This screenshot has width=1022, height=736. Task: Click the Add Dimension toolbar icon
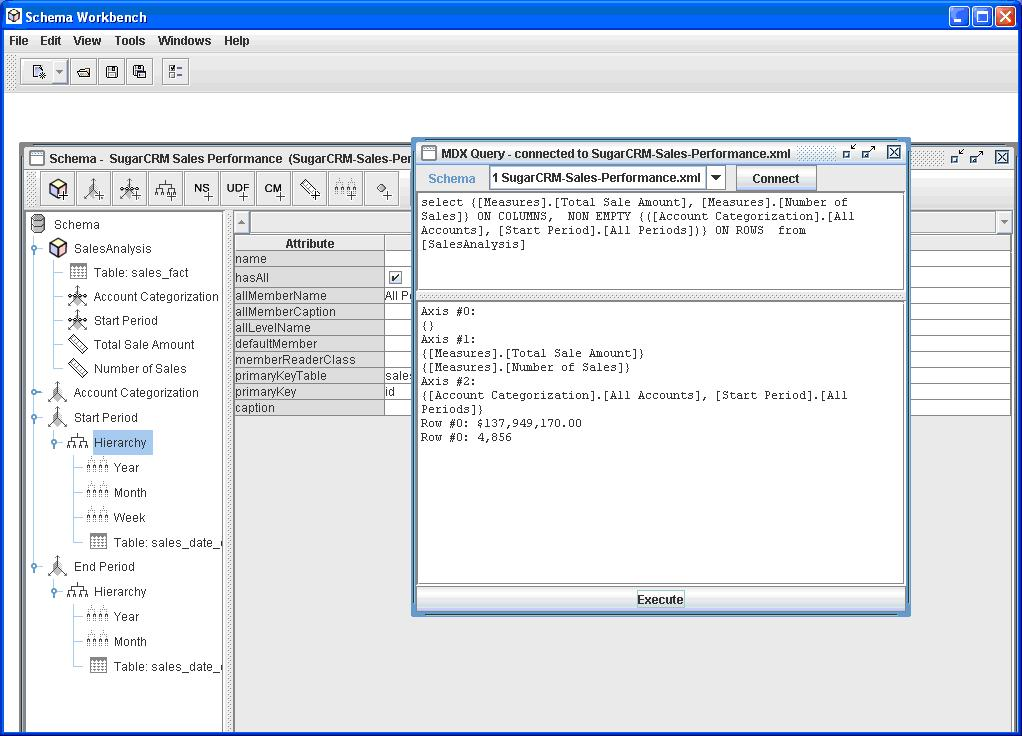click(95, 188)
